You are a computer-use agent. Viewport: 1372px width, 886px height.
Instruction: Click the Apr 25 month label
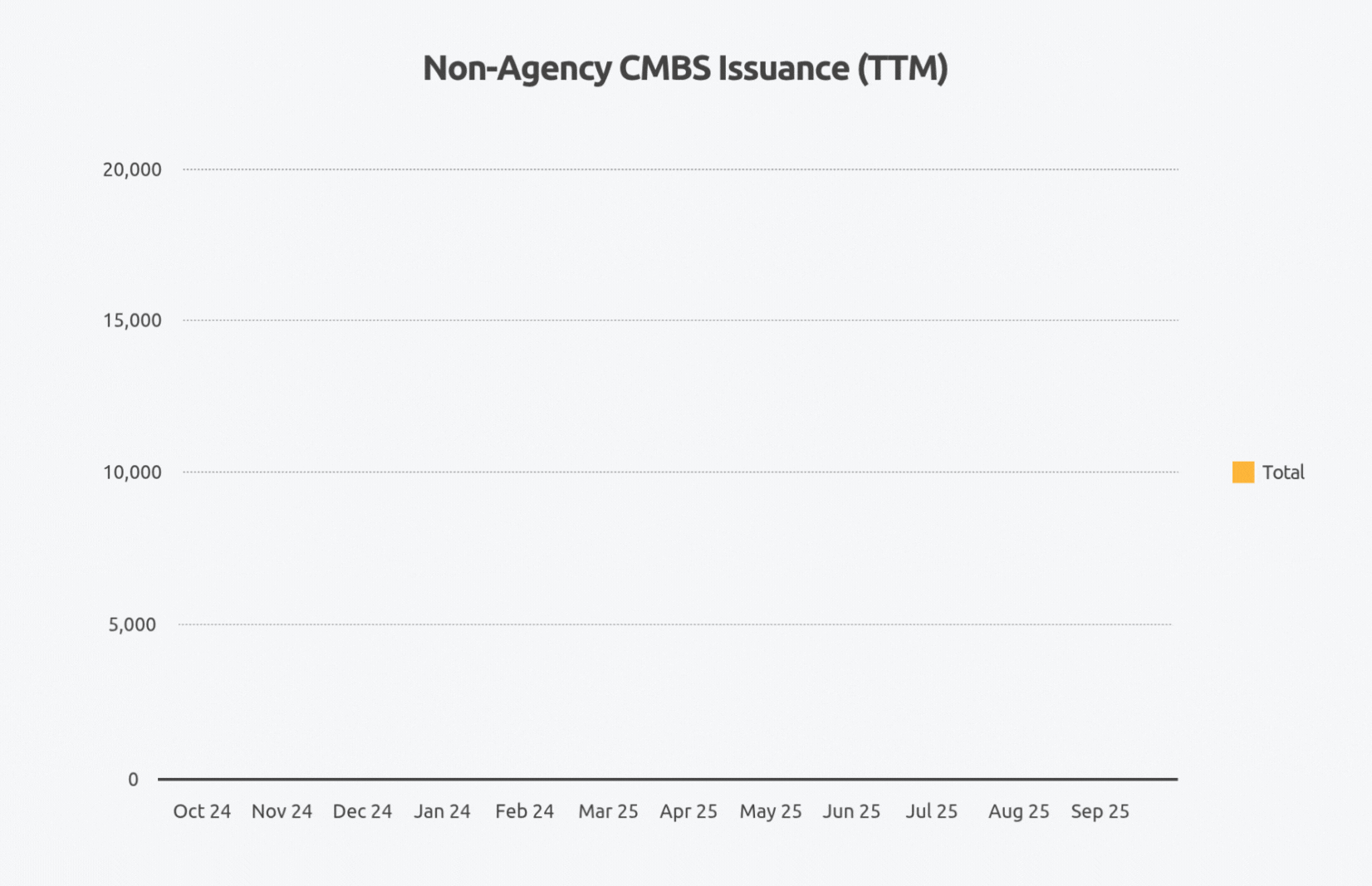[x=688, y=811]
